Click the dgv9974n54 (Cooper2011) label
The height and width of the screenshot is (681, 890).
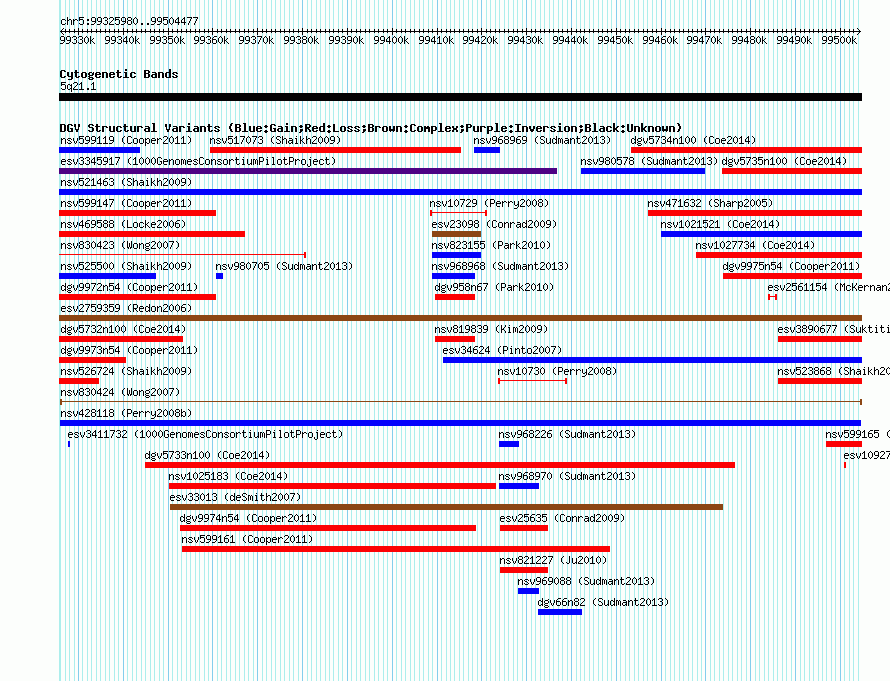(x=248, y=518)
